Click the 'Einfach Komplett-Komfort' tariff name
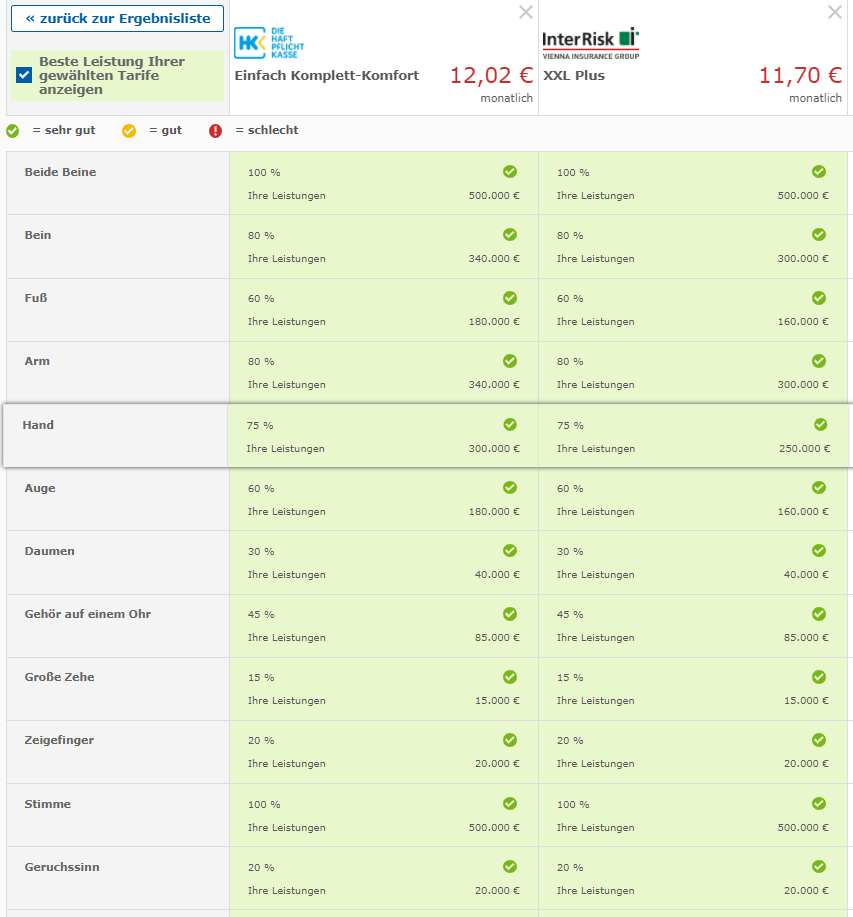 [x=327, y=75]
